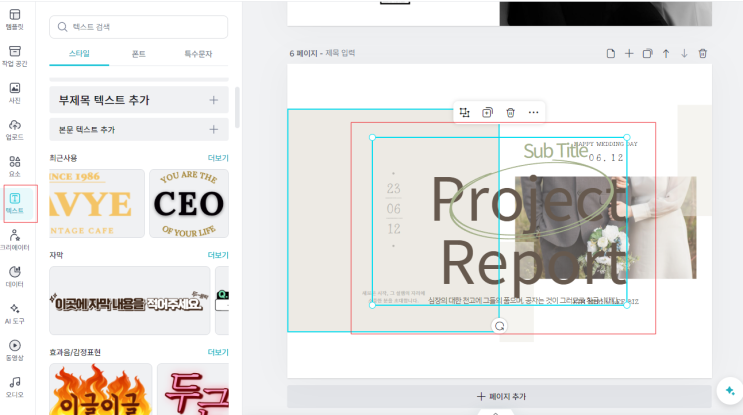Open the 요소 elements panel

(x=15, y=167)
